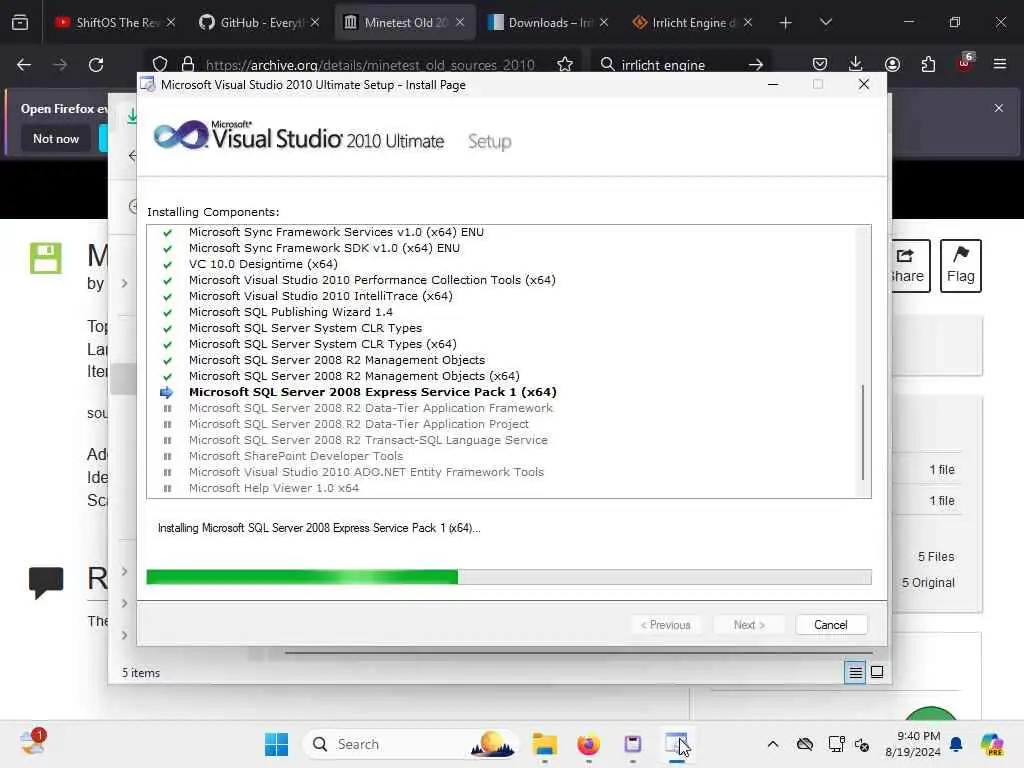
Task: Click the pending icon beside SharePoint Developer Tools
Action: coord(167,456)
